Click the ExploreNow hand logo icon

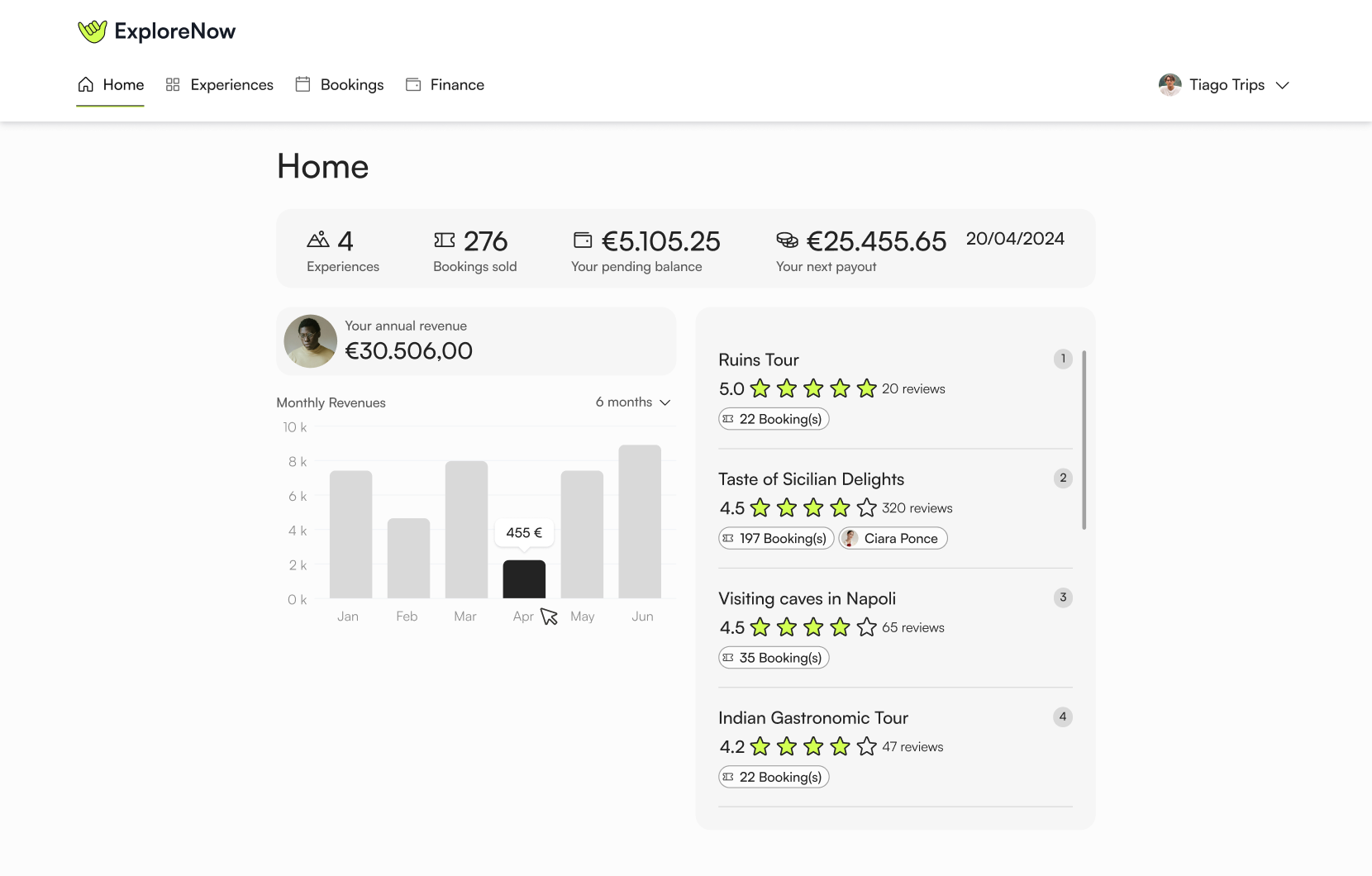point(93,31)
